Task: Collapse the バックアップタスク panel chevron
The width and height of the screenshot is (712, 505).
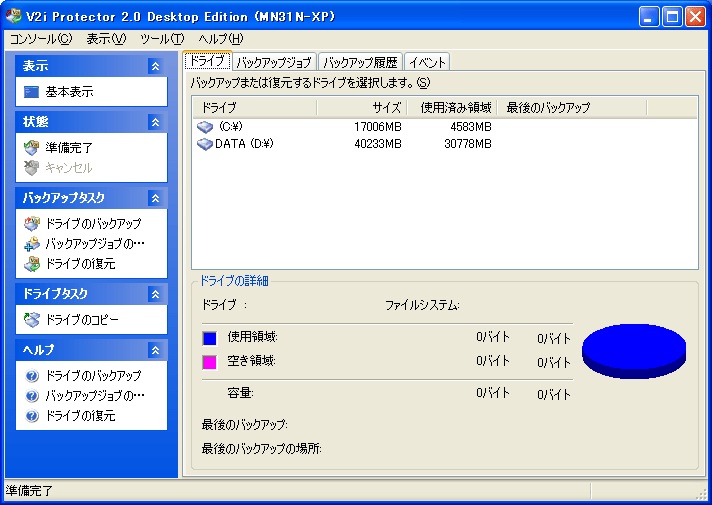Action: click(155, 198)
